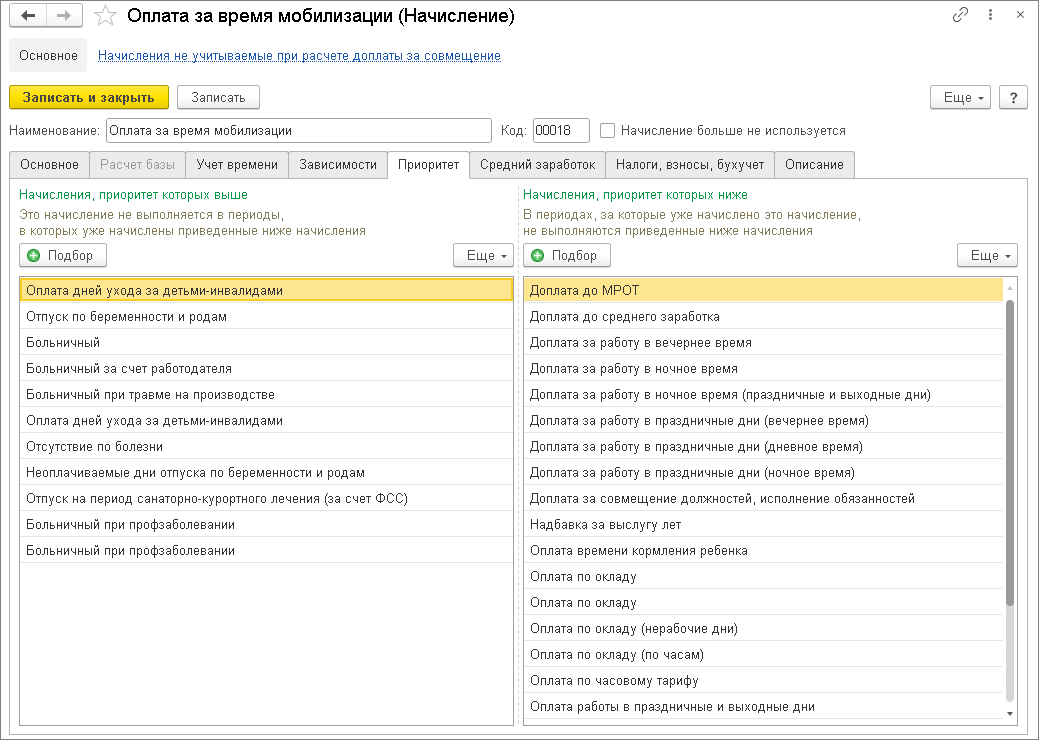
Task: Toggle 'Начисление больше не используется' checkbox
Action: (x=607, y=131)
